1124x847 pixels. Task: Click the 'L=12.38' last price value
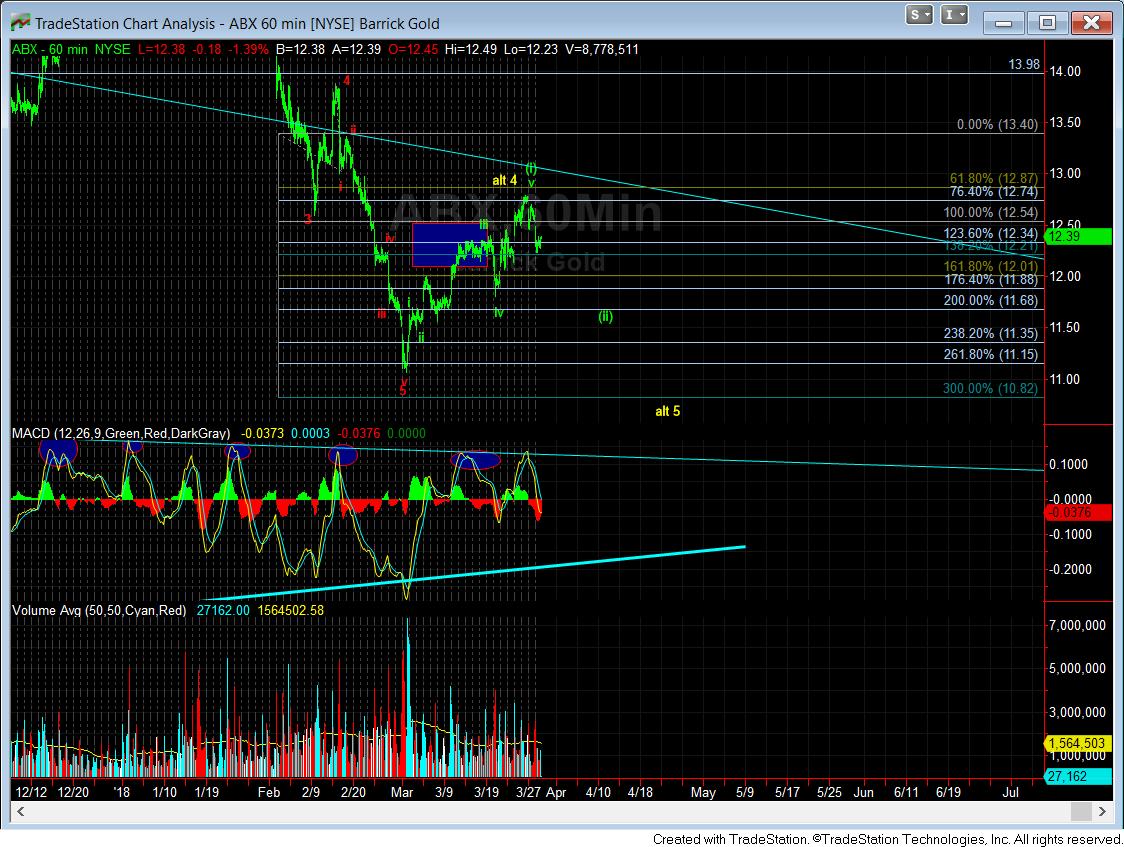coord(160,49)
